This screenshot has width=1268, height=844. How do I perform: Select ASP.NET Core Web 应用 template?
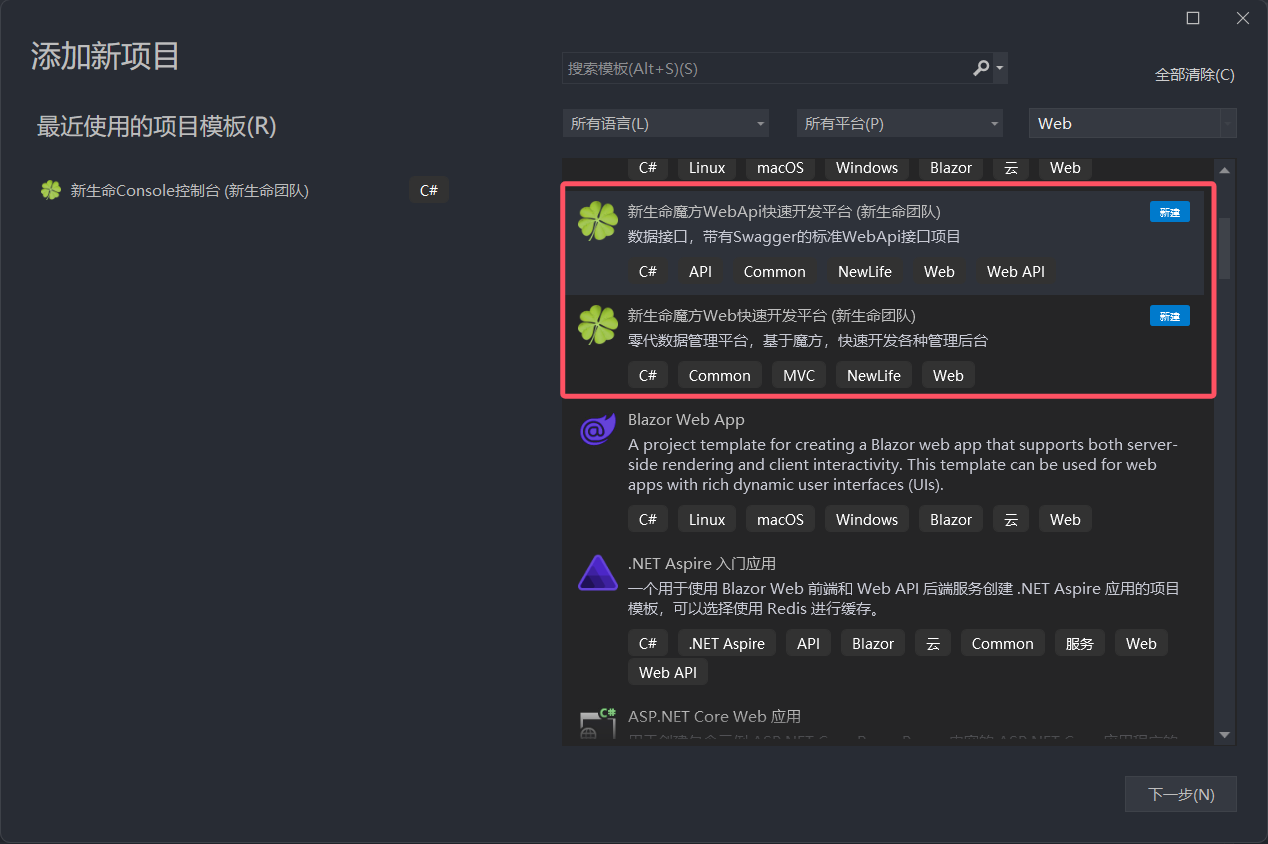click(885, 722)
